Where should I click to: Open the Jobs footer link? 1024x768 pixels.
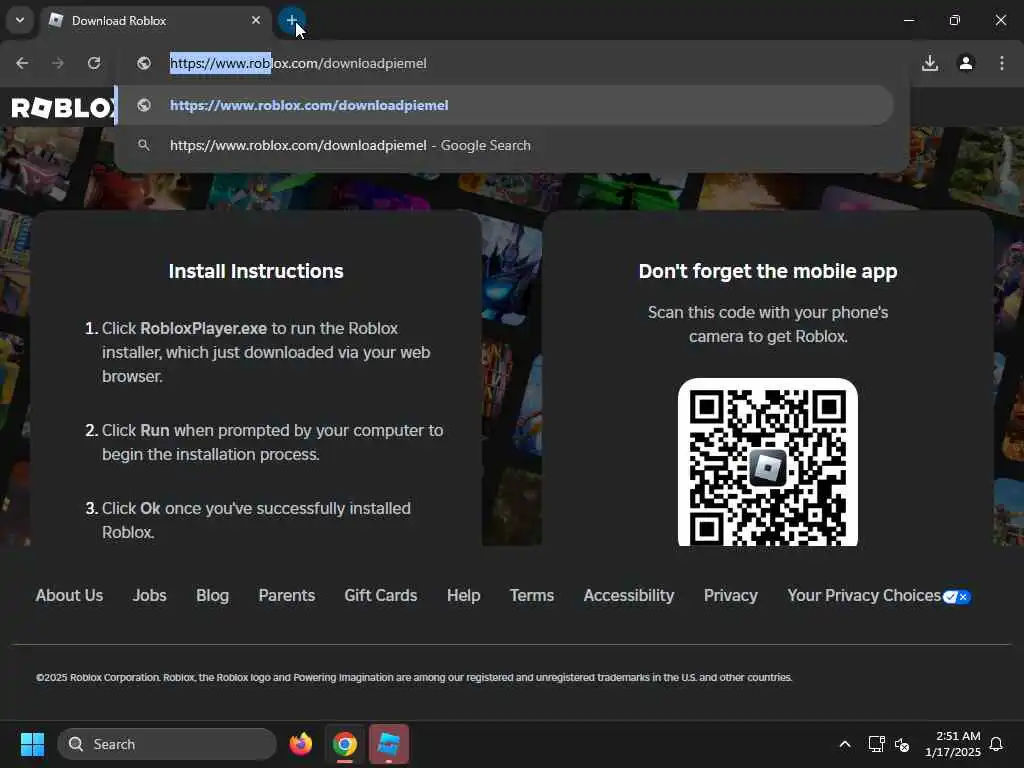click(150, 596)
